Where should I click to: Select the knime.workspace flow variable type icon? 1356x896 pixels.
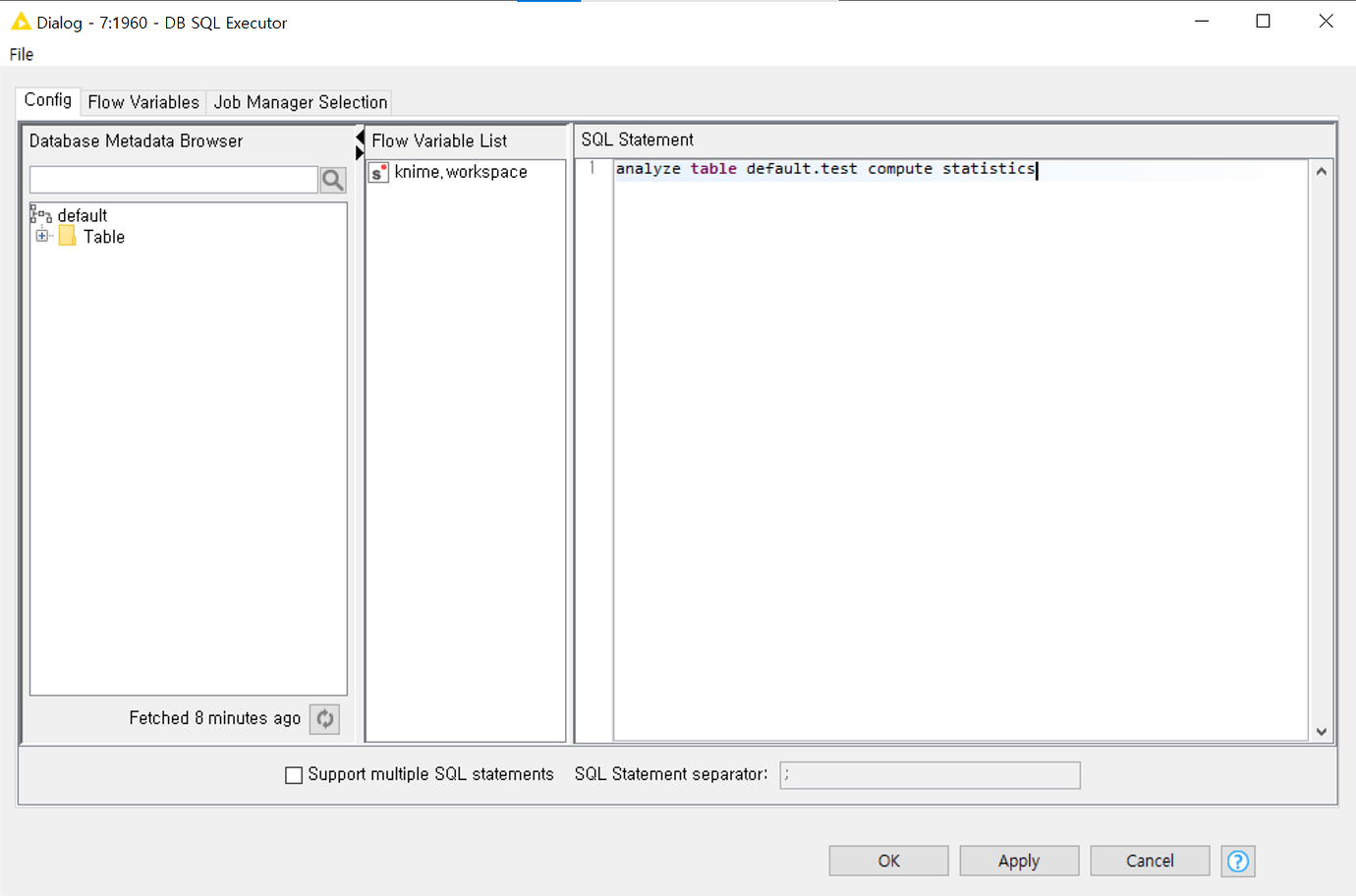tap(378, 172)
